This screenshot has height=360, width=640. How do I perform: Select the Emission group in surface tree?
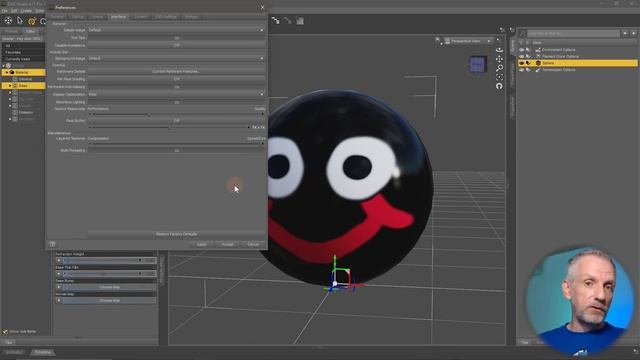coord(26,112)
